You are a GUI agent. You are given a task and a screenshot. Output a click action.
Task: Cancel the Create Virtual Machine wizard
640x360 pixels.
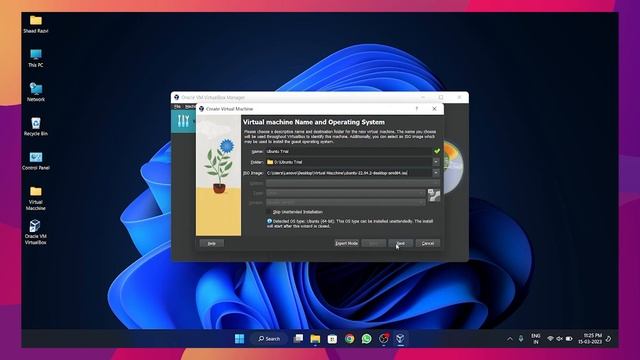427,243
